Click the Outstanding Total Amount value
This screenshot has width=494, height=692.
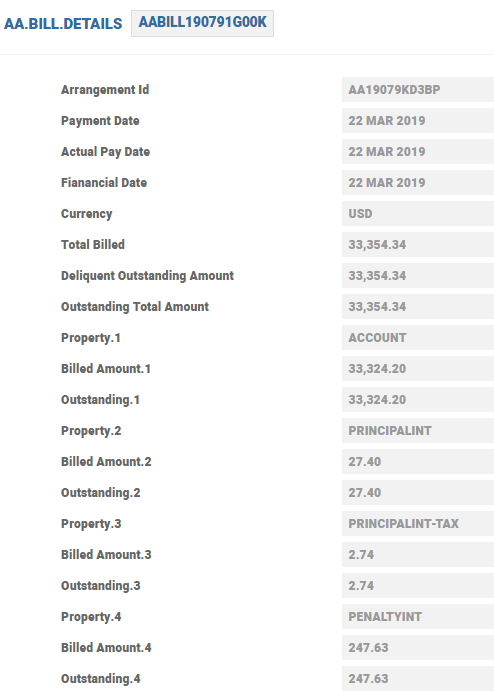coord(418,306)
